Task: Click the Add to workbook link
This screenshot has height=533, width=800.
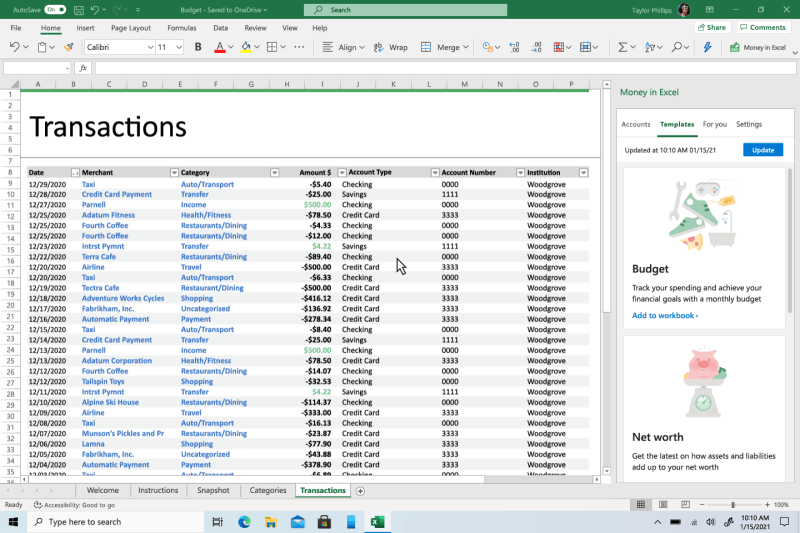Action: click(664, 315)
